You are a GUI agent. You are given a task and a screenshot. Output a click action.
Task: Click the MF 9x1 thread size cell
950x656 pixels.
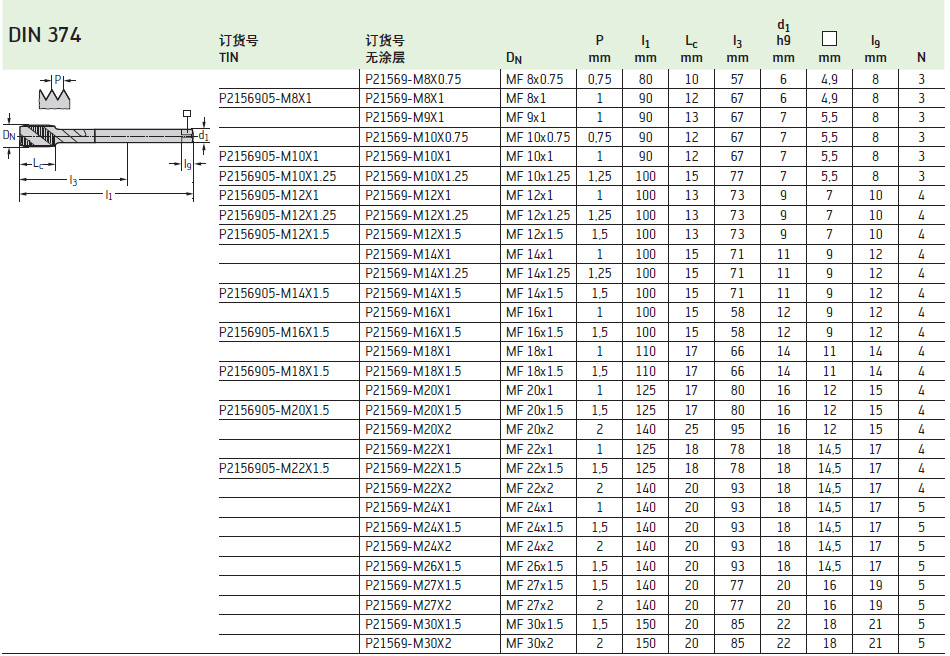(x=526, y=118)
